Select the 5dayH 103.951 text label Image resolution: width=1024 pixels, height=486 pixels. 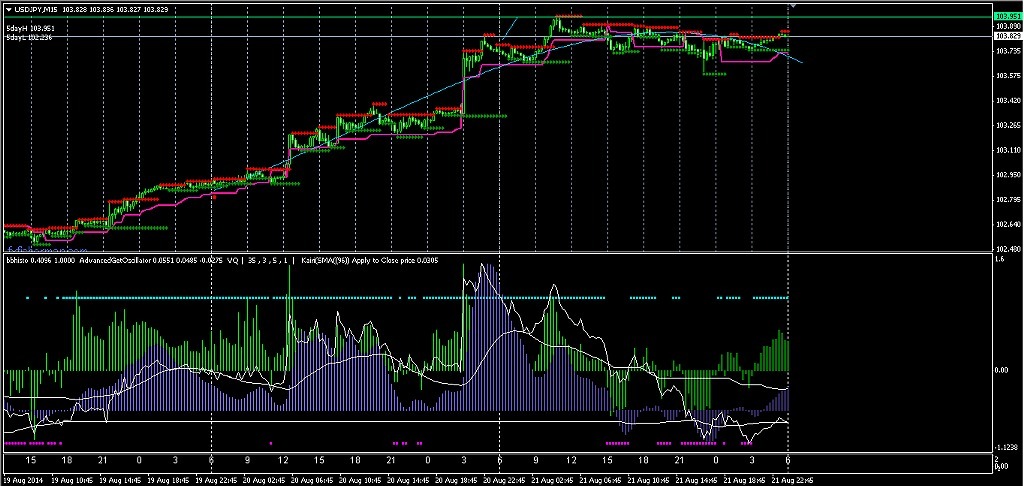[x=29, y=28]
